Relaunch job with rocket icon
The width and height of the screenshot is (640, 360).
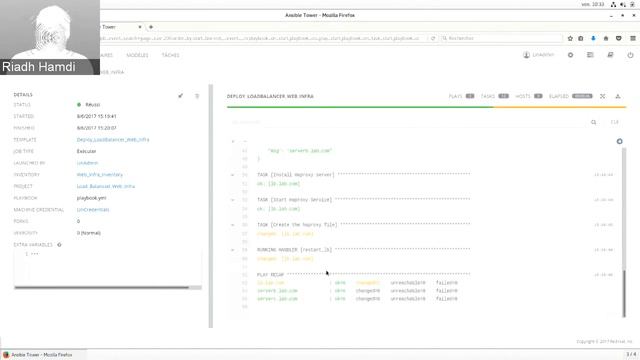[180, 96]
